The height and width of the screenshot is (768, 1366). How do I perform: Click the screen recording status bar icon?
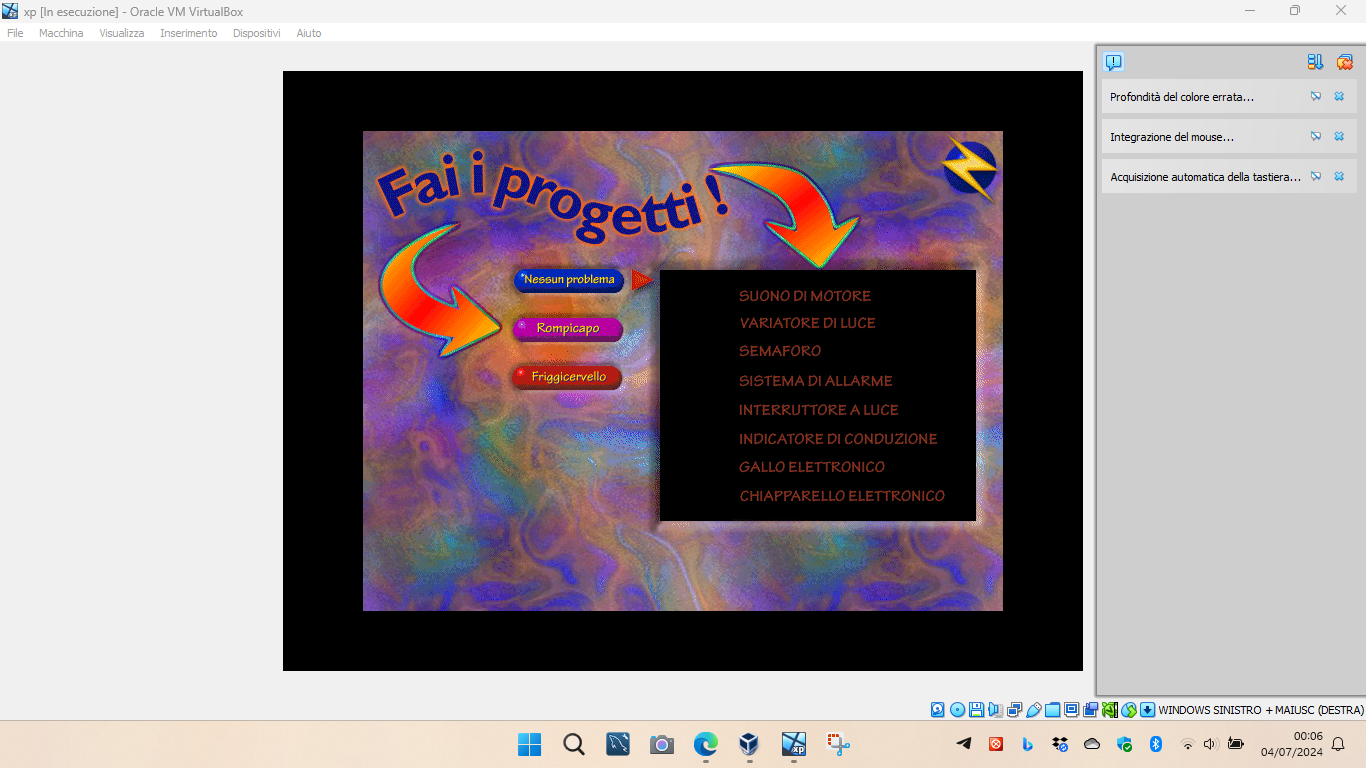[1090, 710]
